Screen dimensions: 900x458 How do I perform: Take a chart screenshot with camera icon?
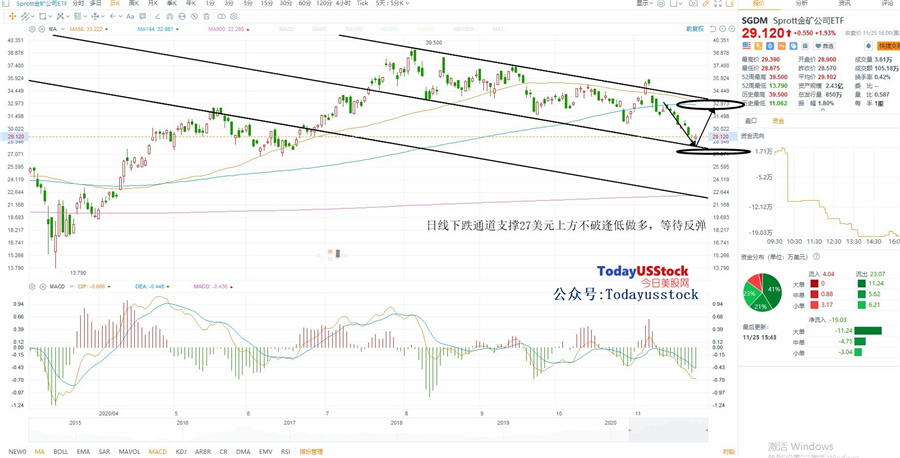pyautogui.click(x=693, y=3)
